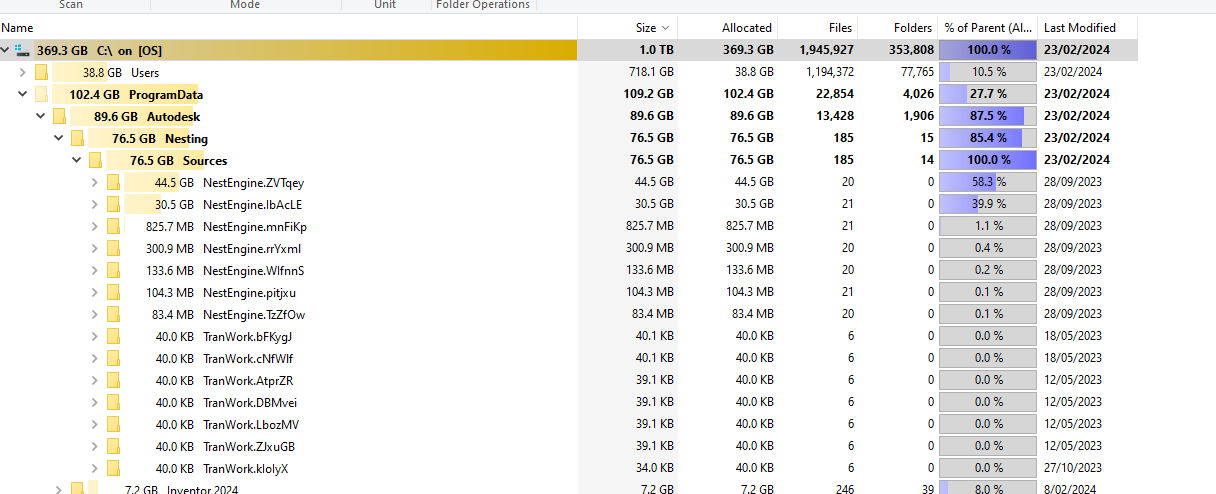Click the ProgramData folder icon

coord(41,94)
